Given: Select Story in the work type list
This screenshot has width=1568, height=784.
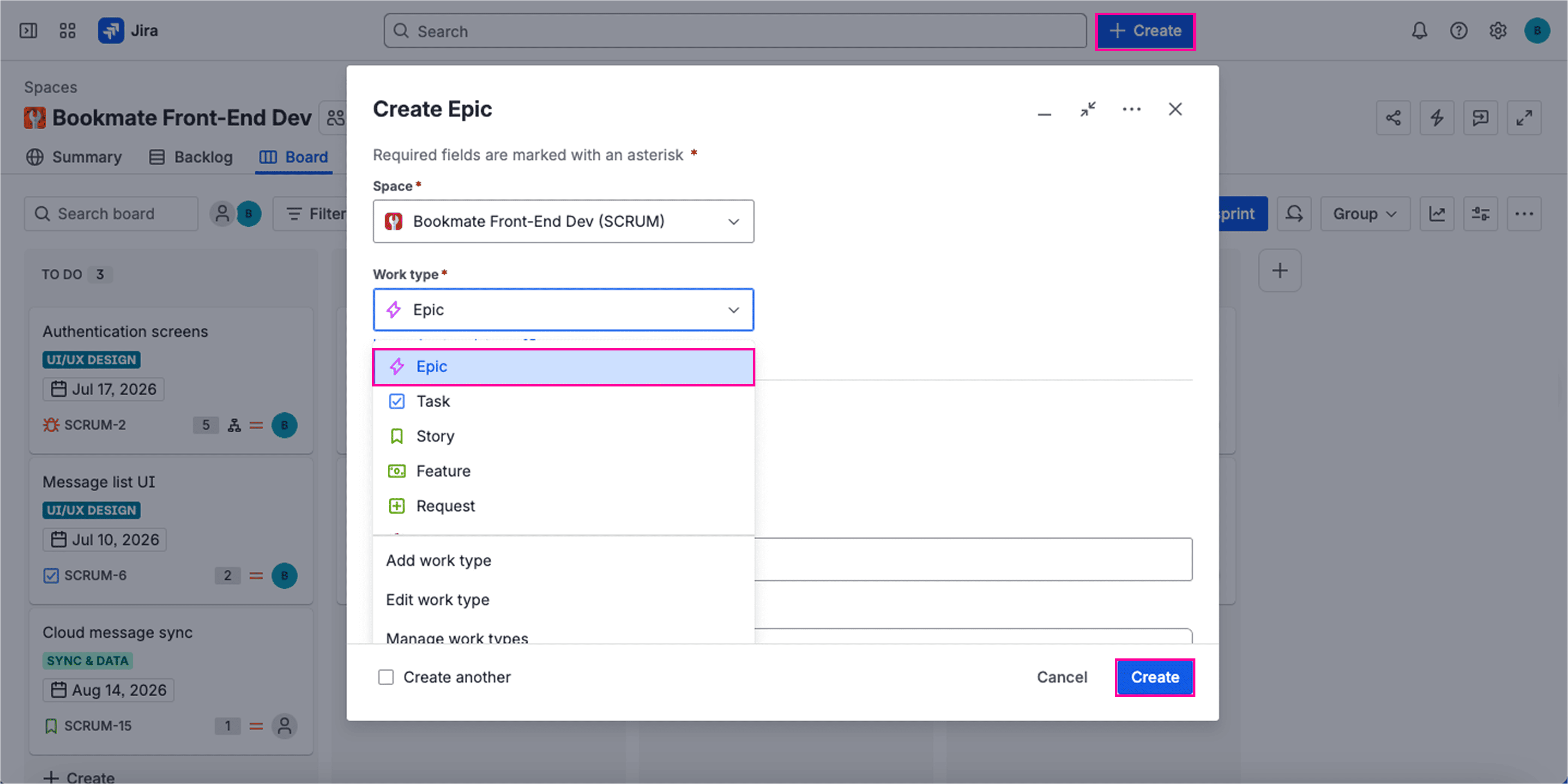Looking at the screenshot, I should [x=563, y=436].
